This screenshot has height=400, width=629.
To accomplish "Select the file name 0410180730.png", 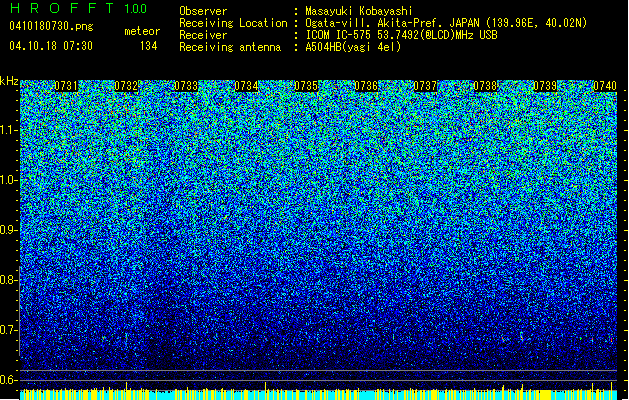I will (x=51, y=26).
